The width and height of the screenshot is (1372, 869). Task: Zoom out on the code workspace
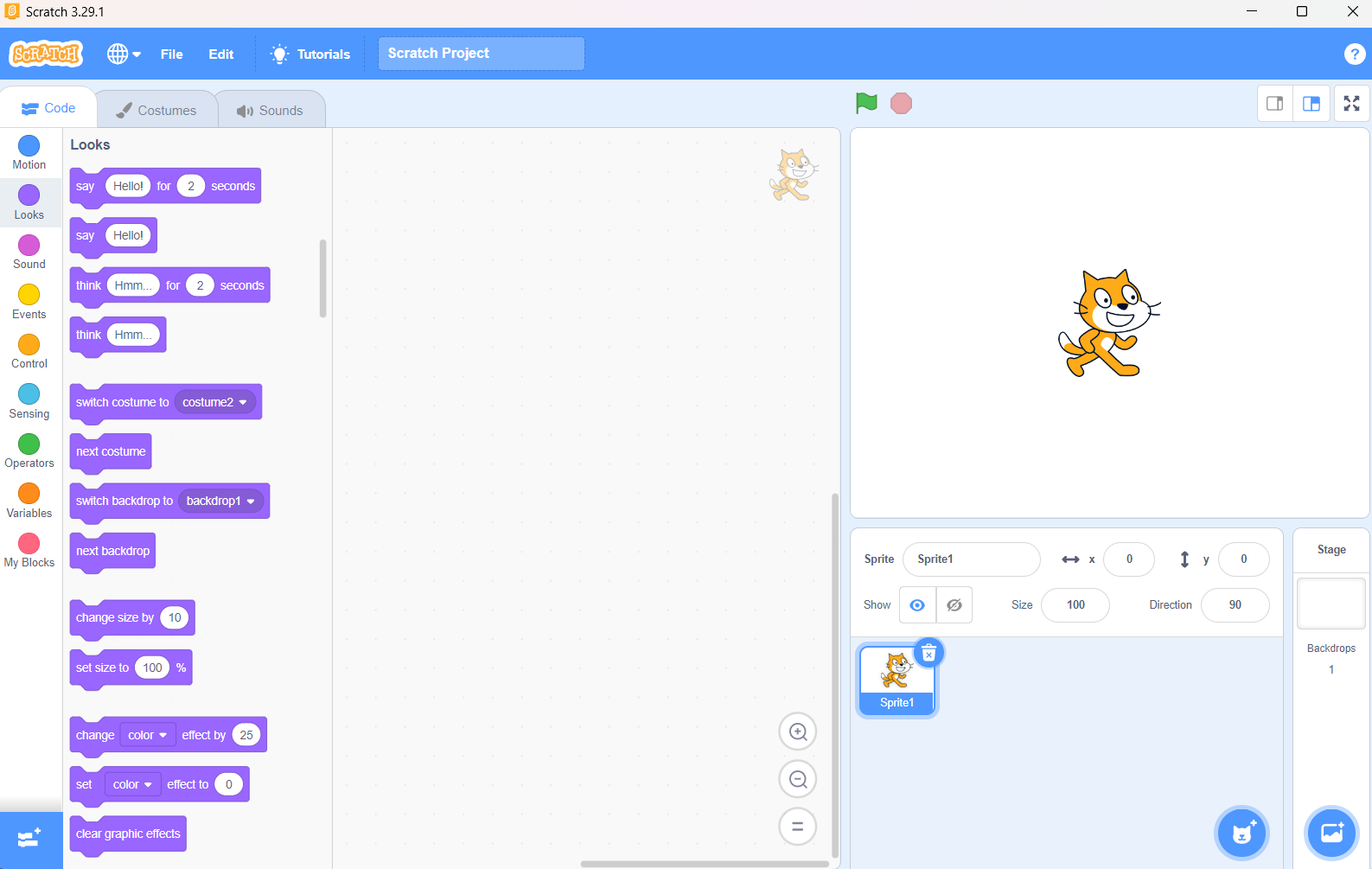pos(797,779)
